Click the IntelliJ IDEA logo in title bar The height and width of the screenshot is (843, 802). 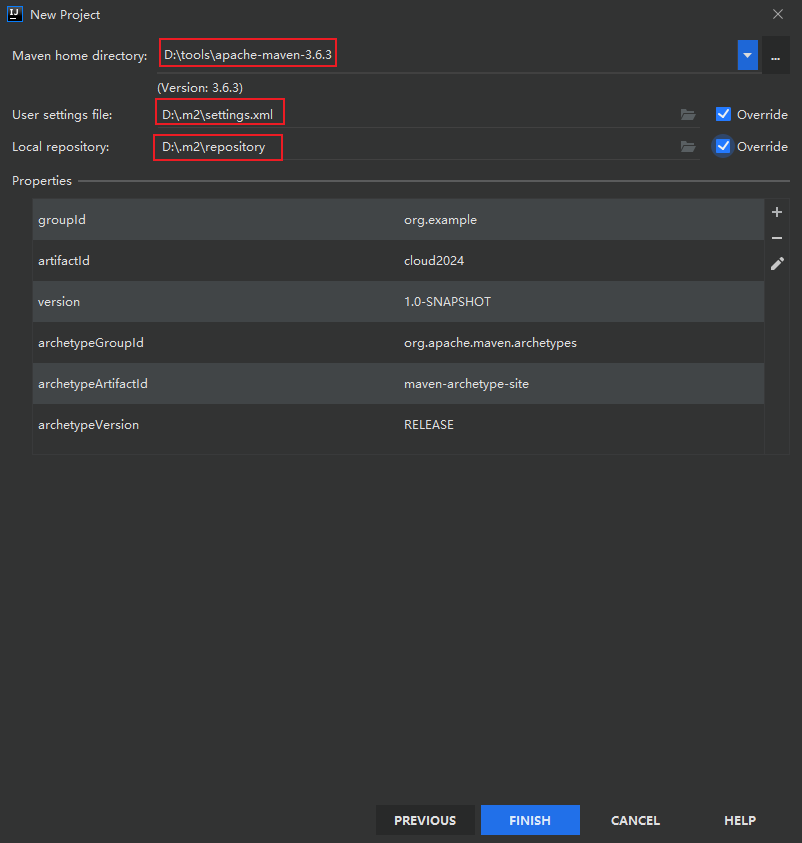(x=15, y=15)
